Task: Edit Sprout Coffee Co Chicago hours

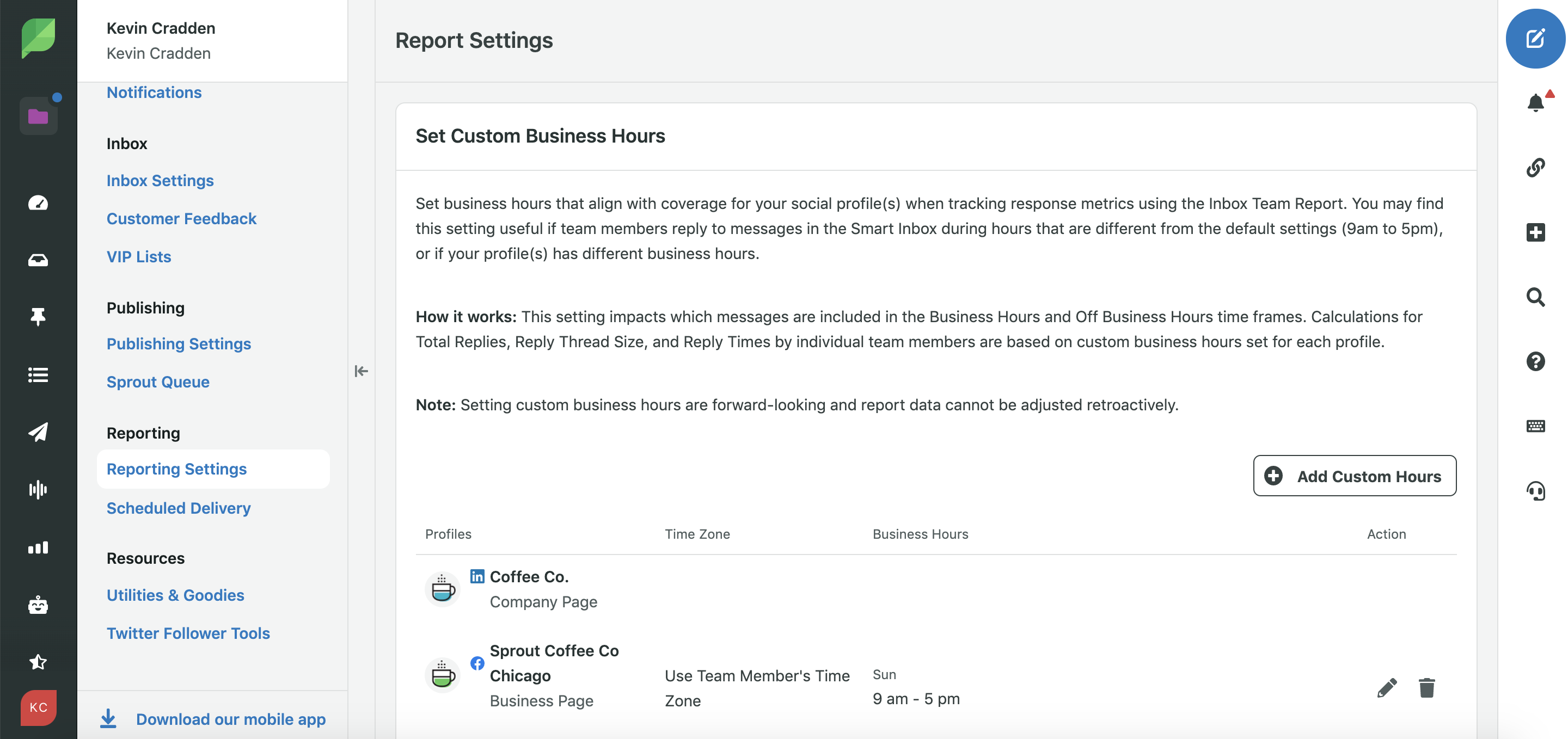Action: tap(1387, 688)
